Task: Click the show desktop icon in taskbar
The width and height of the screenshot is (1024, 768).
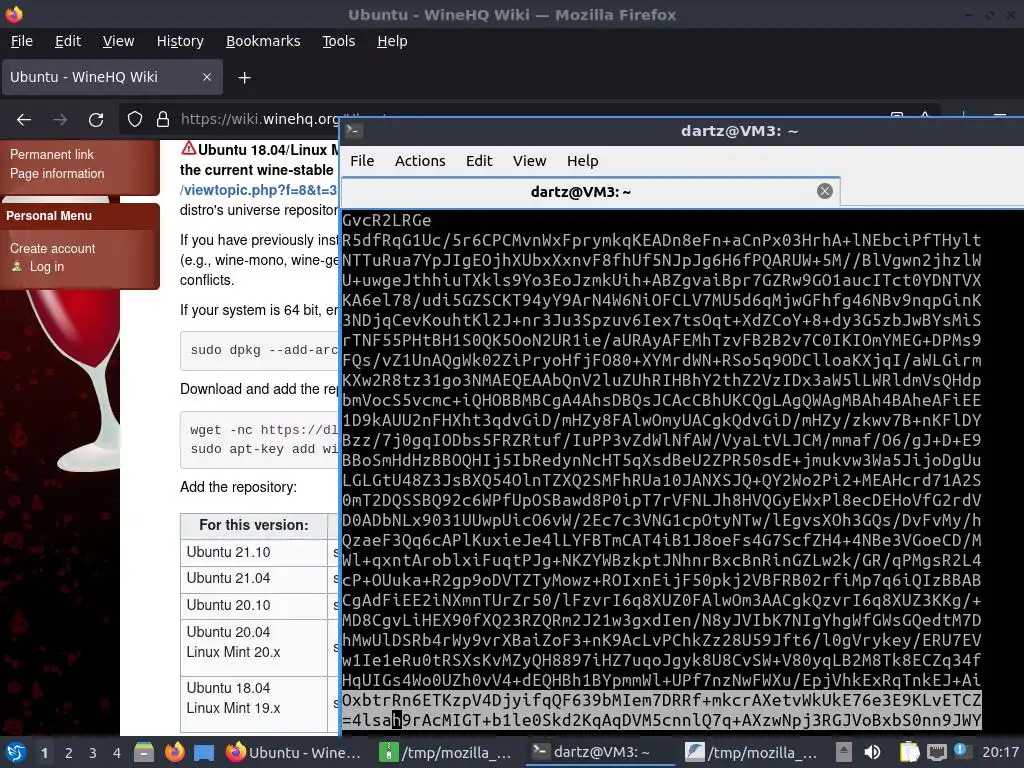Action: [204, 752]
